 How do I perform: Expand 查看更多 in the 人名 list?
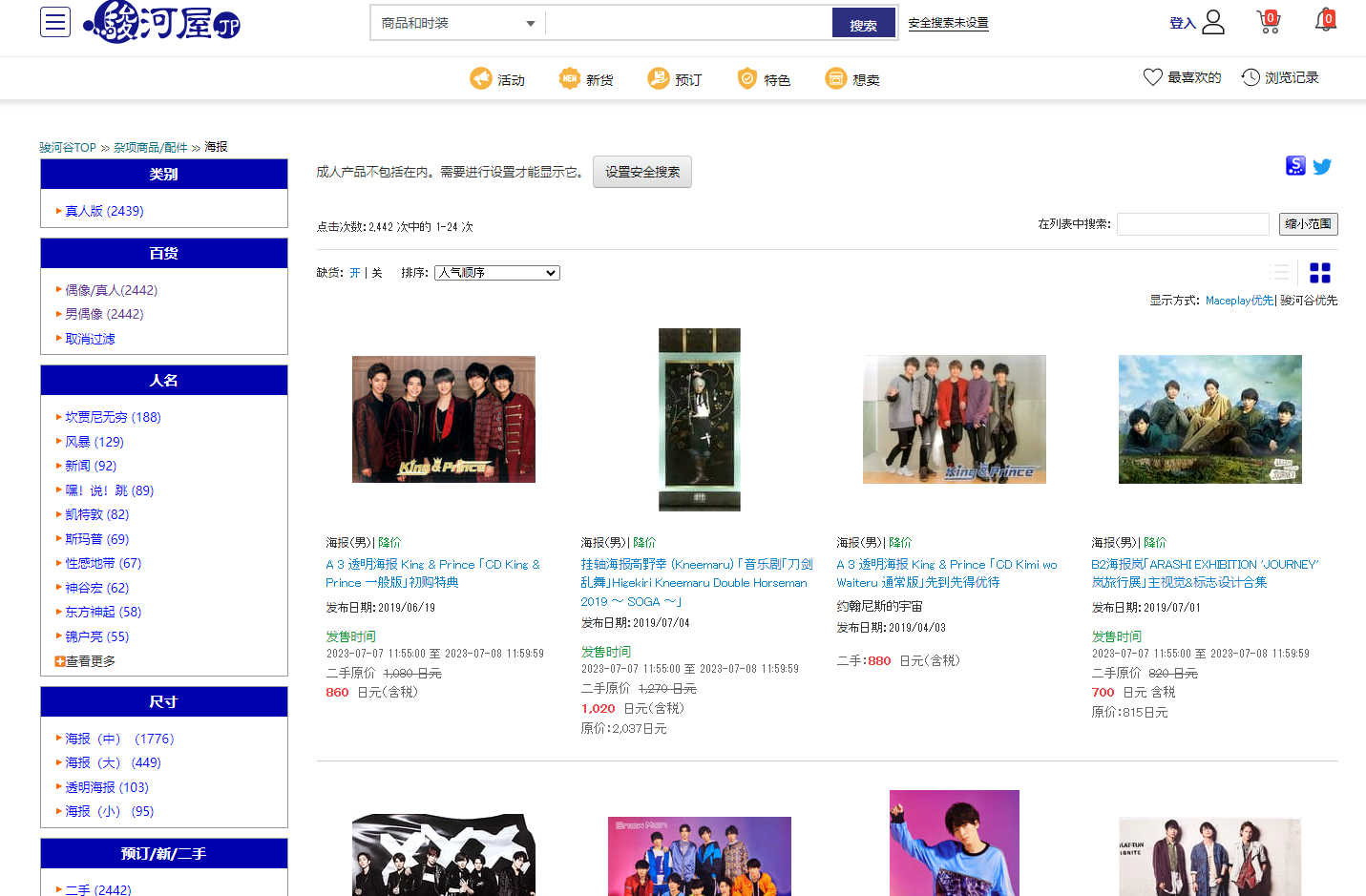(x=91, y=661)
